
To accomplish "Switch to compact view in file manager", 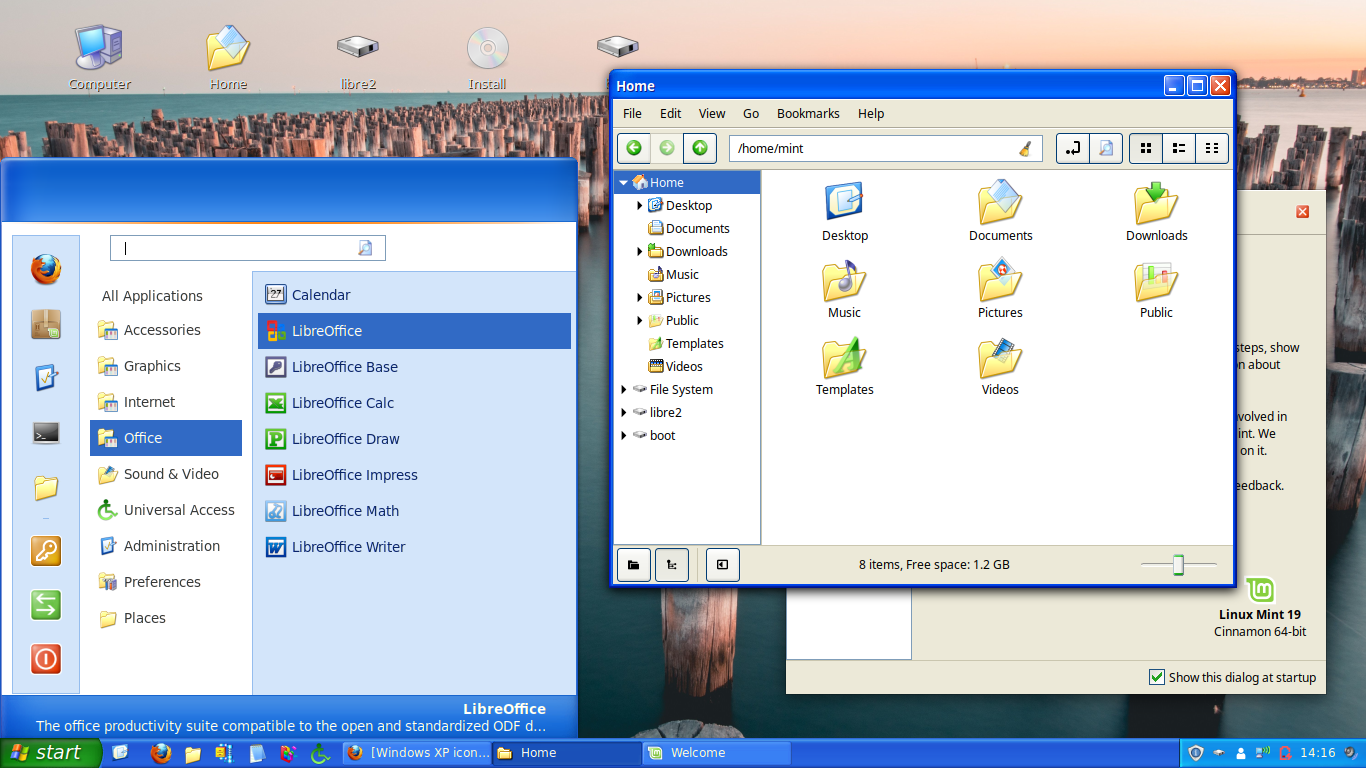I will tap(1212, 148).
